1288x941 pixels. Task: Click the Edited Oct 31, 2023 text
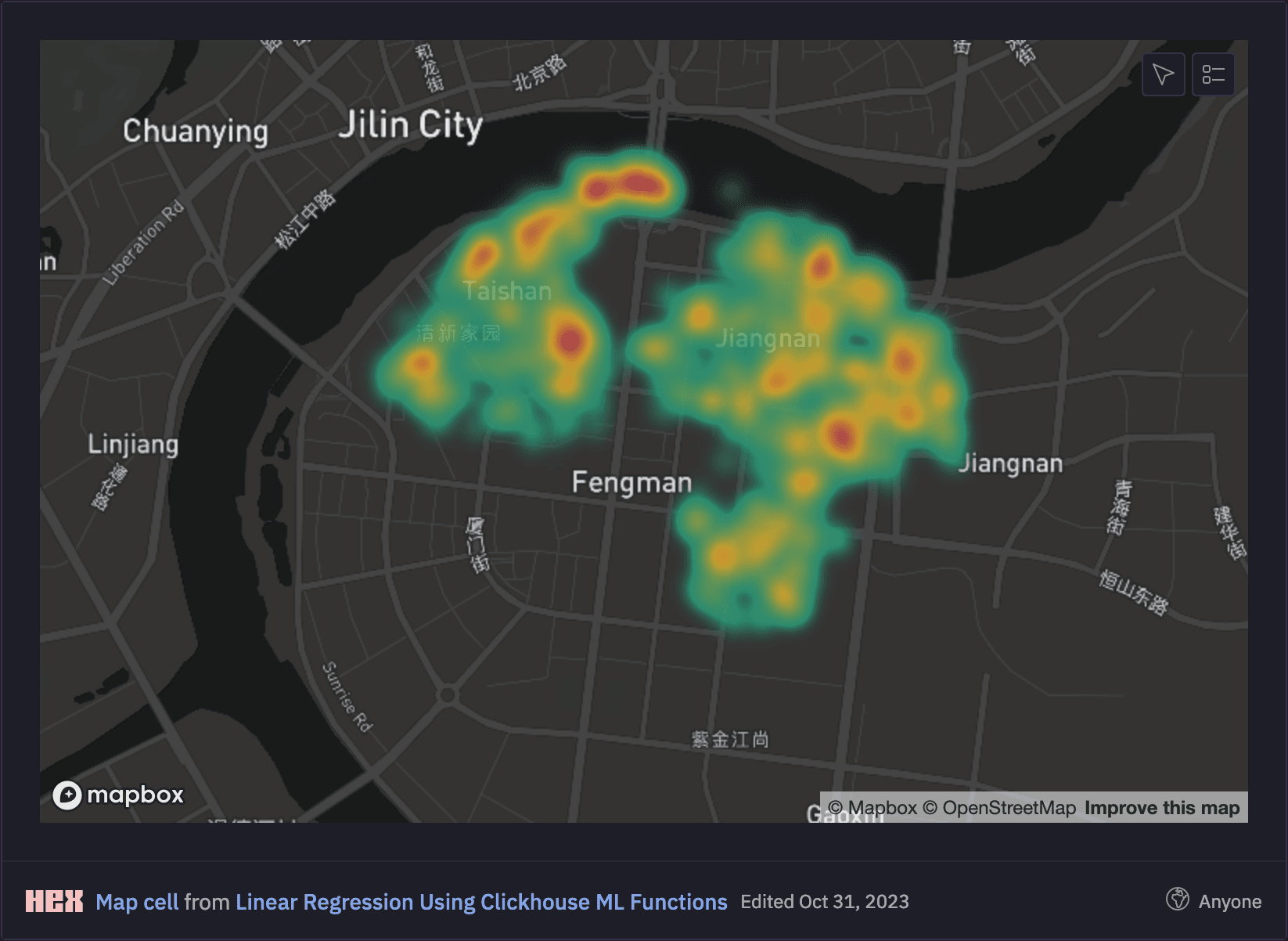click(x=825, y=902)
